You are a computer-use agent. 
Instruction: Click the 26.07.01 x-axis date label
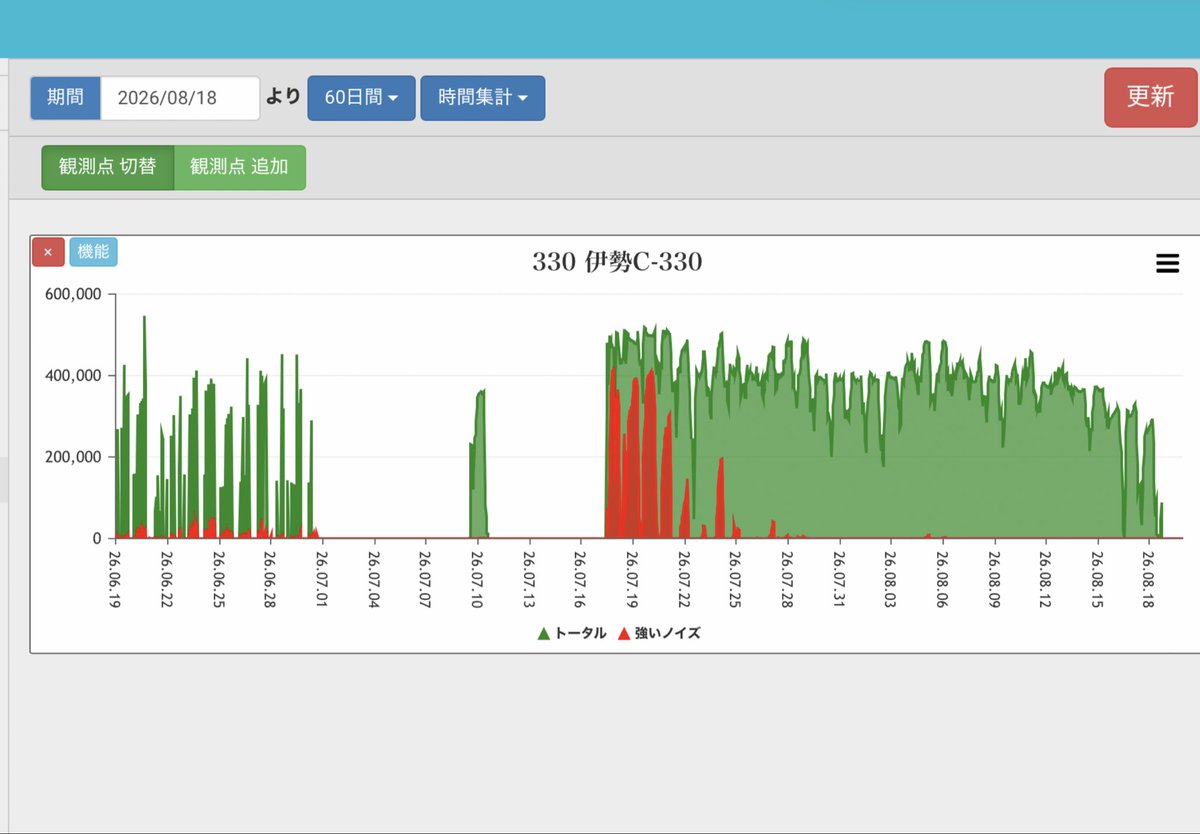click(x=322, y=577)
